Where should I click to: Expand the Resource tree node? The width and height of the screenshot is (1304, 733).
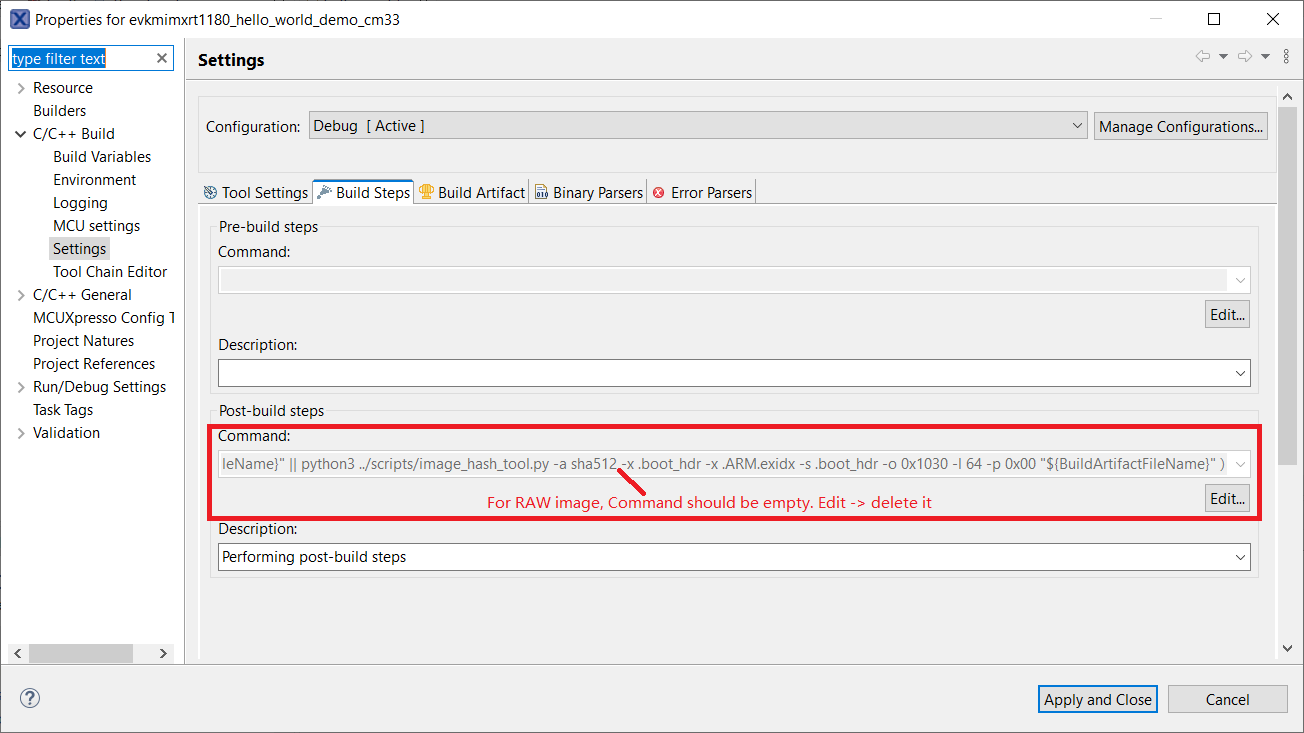[x=21, y=88]
